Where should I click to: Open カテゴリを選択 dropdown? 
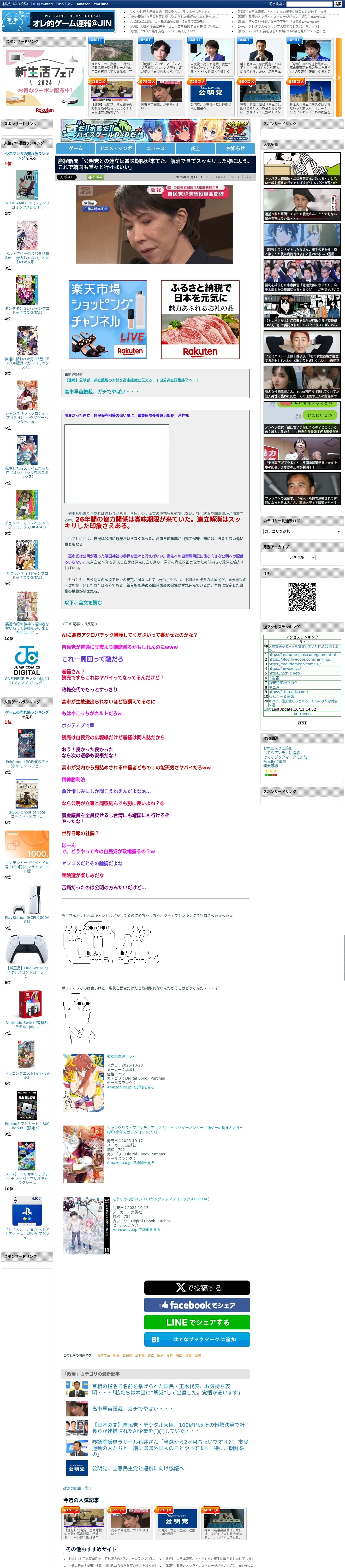coord(302,531)
